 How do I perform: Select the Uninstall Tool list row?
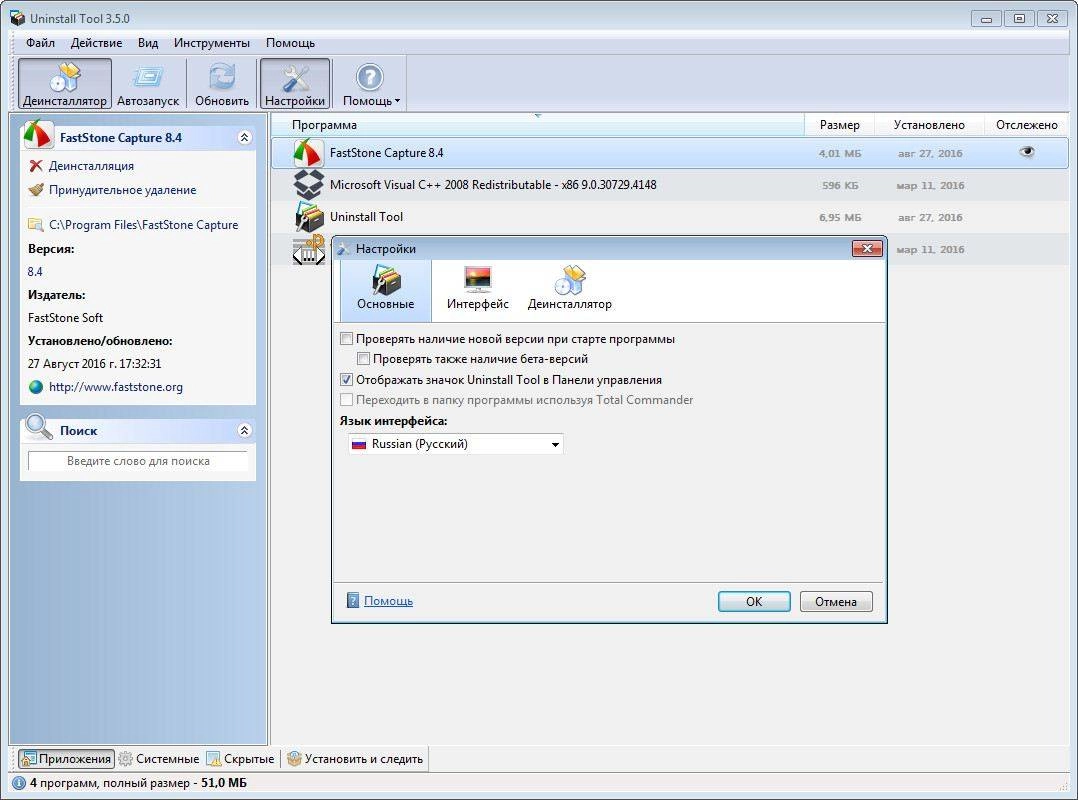[670, 217]
